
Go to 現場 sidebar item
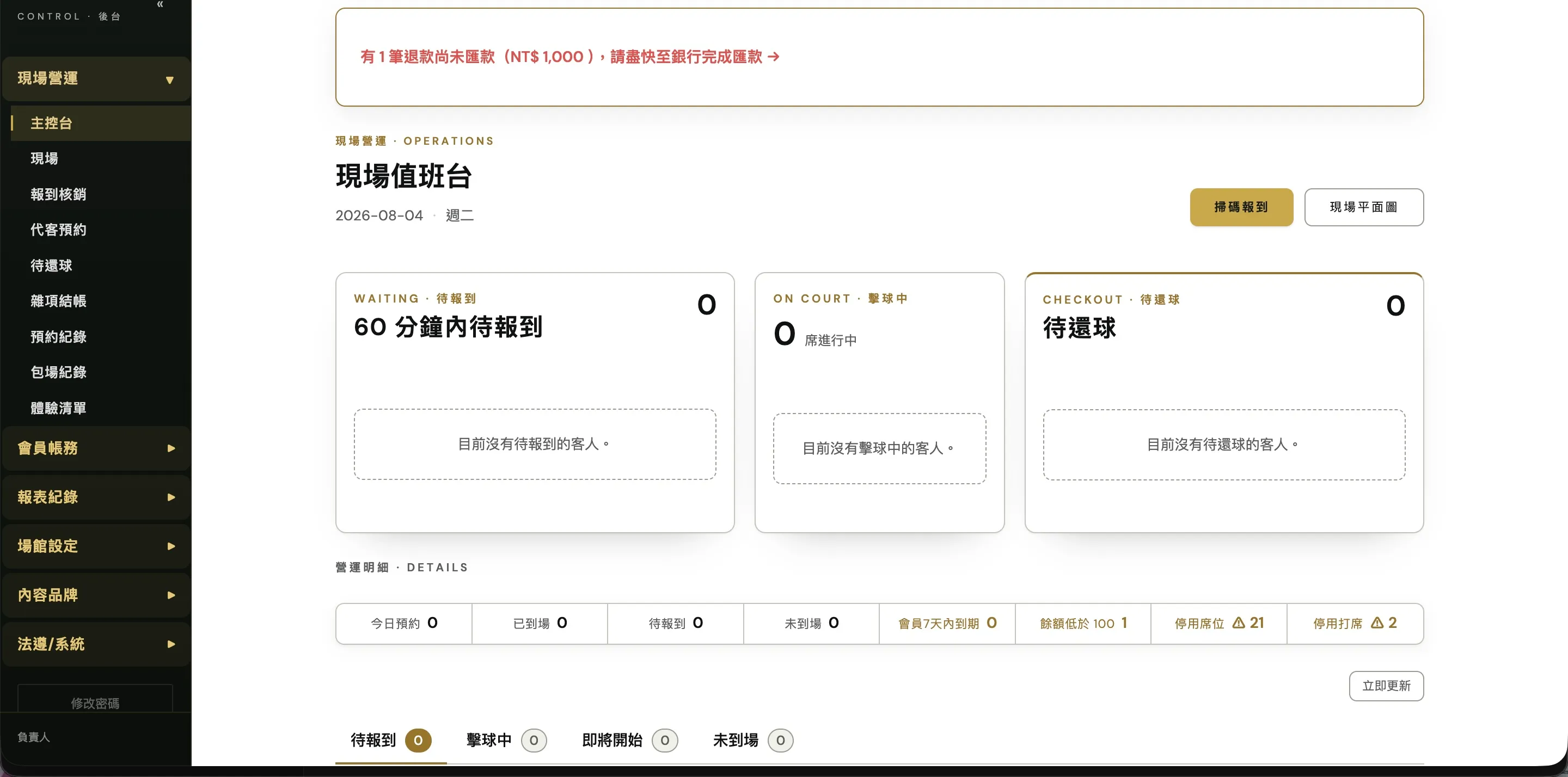tap(101, 159)
